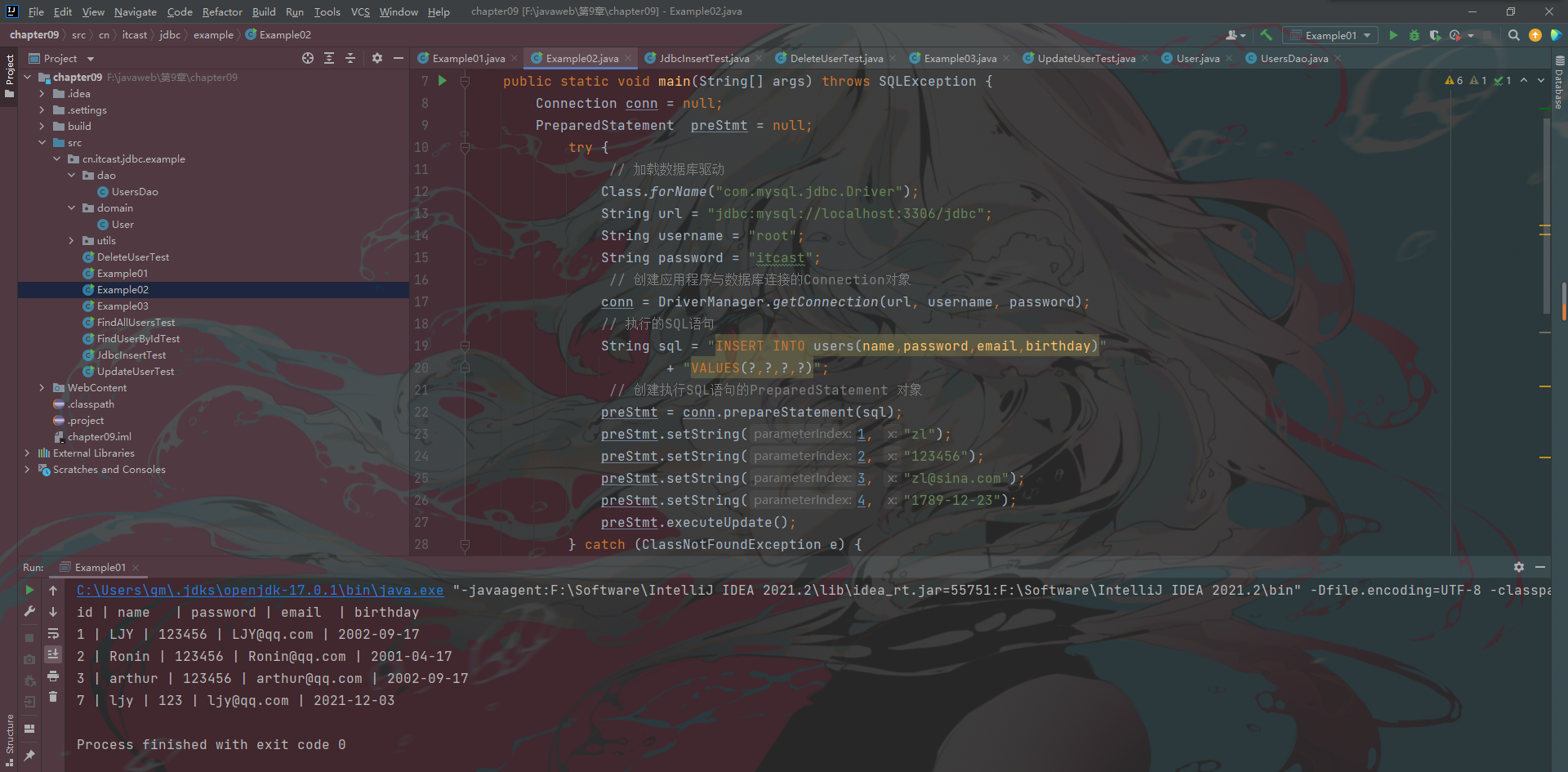The image size is (1568, 772).
Task: Collapse the dao package in Project tree
Action: [72, 175]
